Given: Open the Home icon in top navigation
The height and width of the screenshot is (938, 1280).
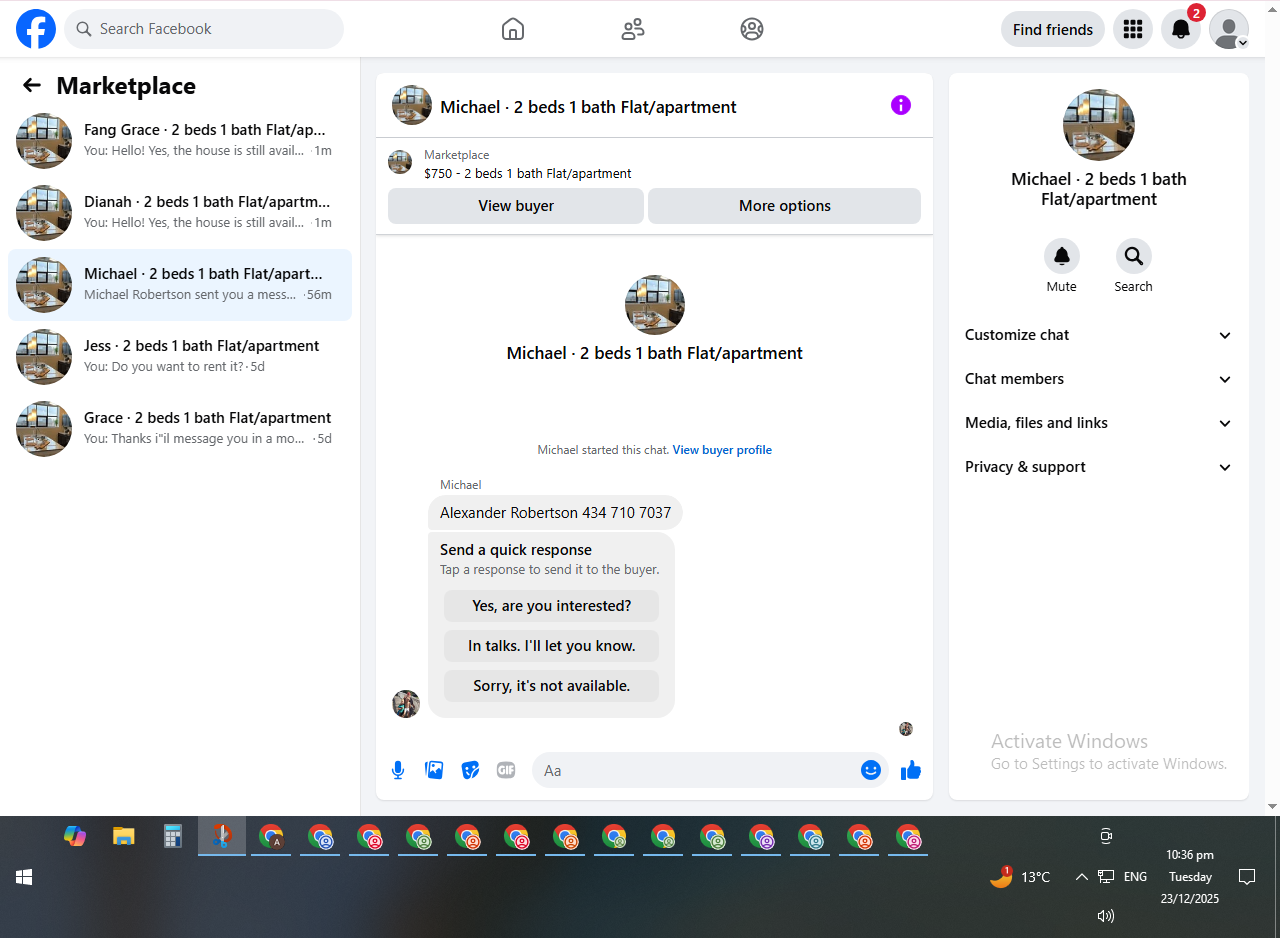Looking at the screenshot, I should 512,29.
